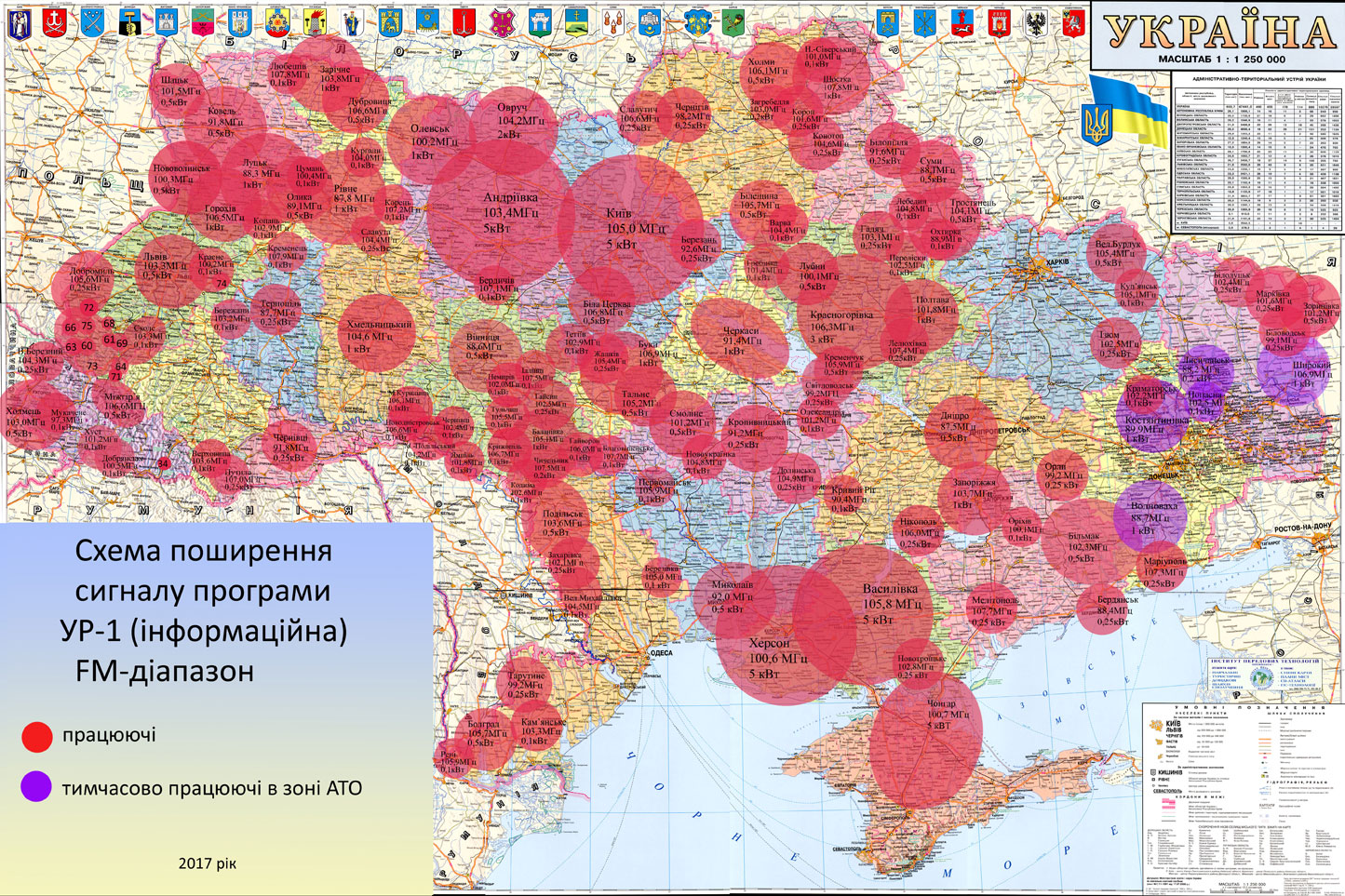Viewport: 1345px width, 896px height.
Task: Click the Uzhhorod grapevine coat of arms
Action: 698,23
